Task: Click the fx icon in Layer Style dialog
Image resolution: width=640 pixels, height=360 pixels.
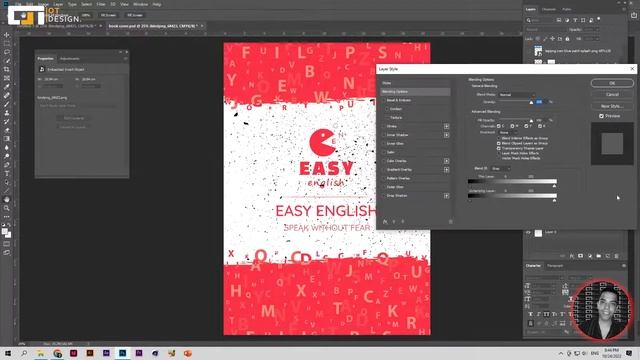Action: coord(385,222)
